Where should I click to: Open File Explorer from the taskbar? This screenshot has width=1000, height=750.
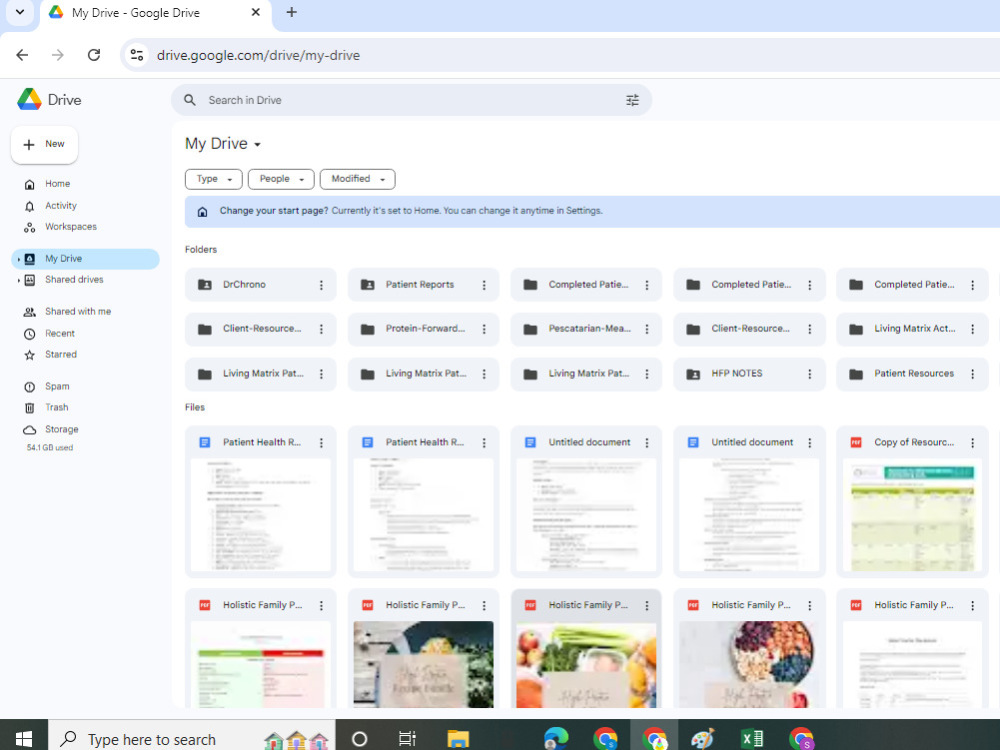[x=458, y=739]
